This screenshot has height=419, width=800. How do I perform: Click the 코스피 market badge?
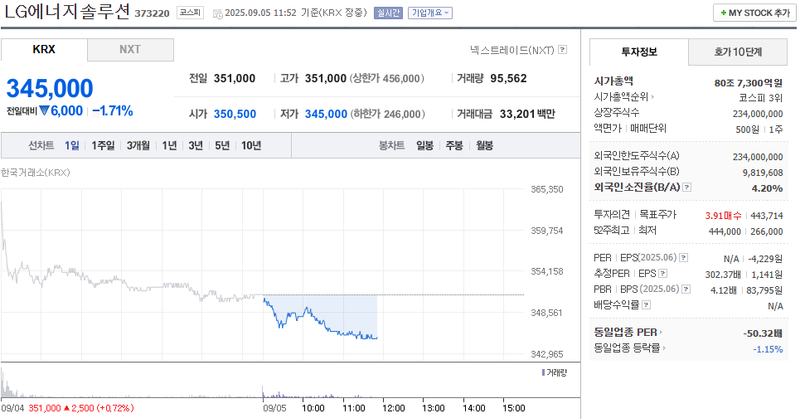tap(190, 13)
